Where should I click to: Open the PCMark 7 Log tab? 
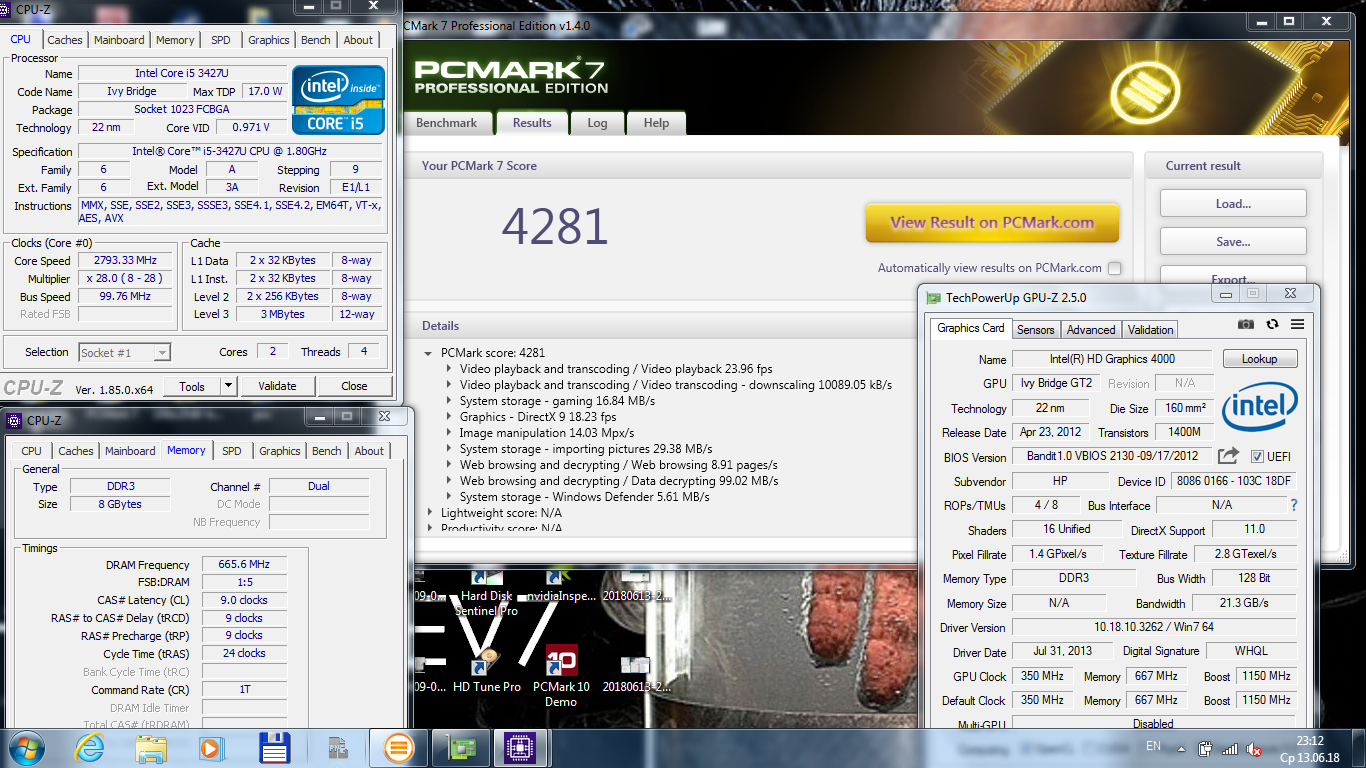(x=597, y=123)
